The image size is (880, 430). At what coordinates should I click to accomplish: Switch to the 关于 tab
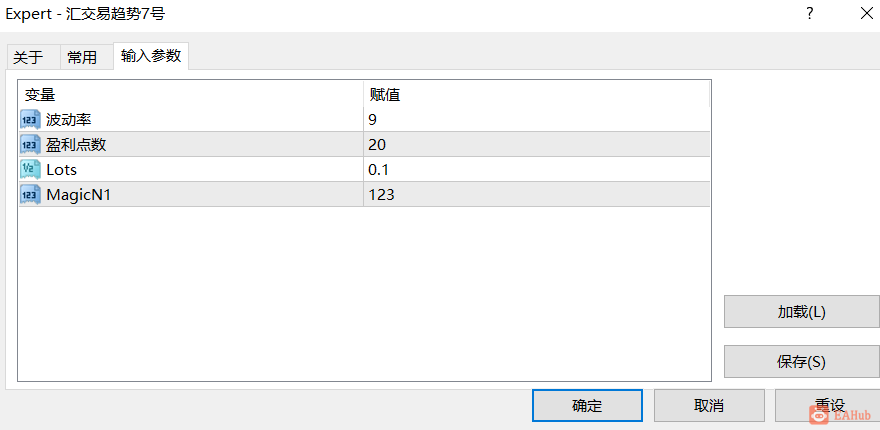pyautogui.click(x=28, y=57)
